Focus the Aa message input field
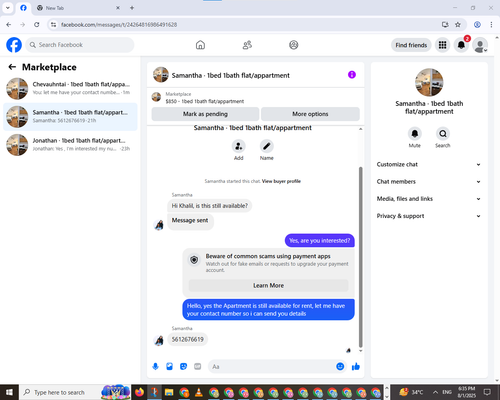This screenshot has height=400, width=500. coord(277,367)
